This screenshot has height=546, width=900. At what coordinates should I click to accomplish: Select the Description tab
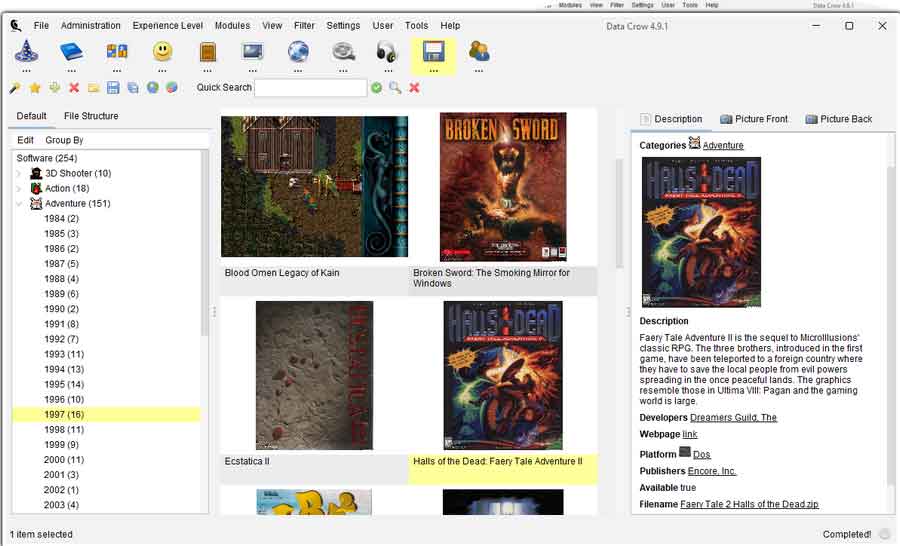click(x=671, y=119)
